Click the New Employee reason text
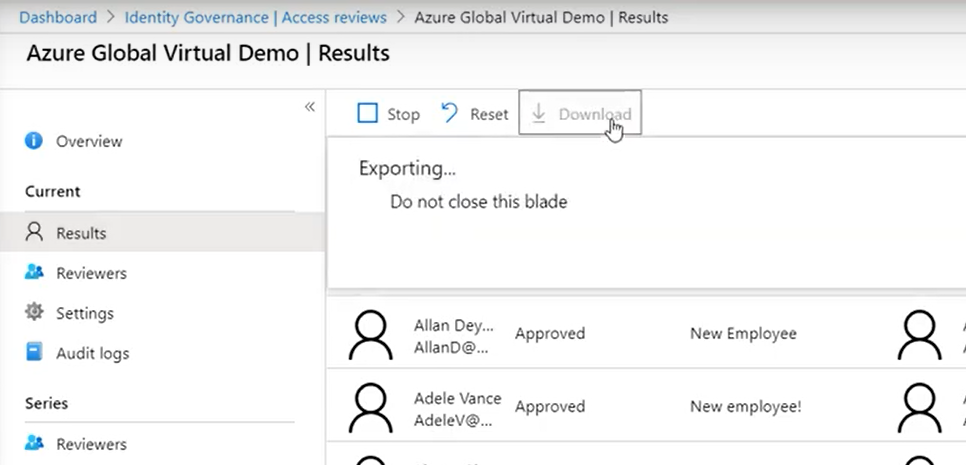Image resolution: width=966 pixels, height=465 pixels. 743,333
